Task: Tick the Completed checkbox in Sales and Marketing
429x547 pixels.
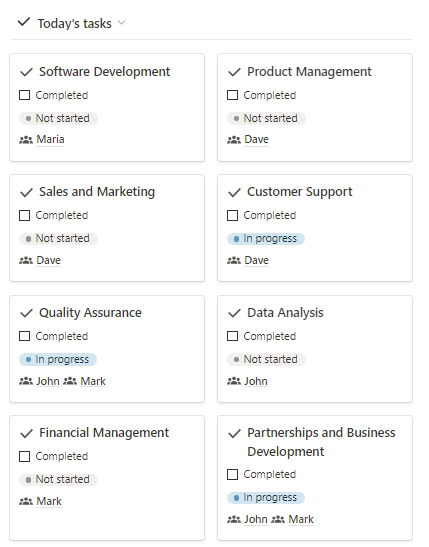Action: click(x=24, y=215)
